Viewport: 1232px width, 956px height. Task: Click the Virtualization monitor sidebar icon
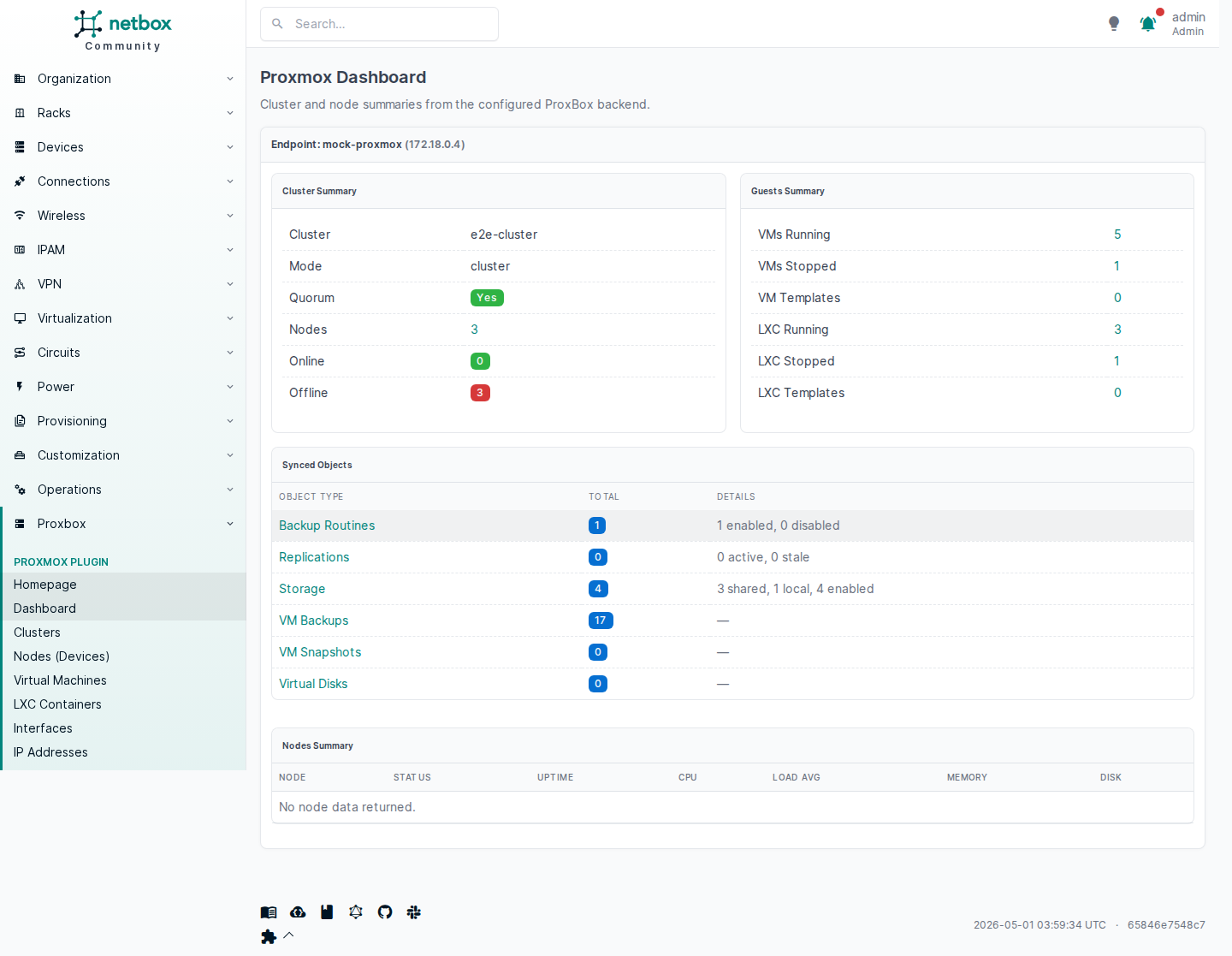click(x=20, y=318)
